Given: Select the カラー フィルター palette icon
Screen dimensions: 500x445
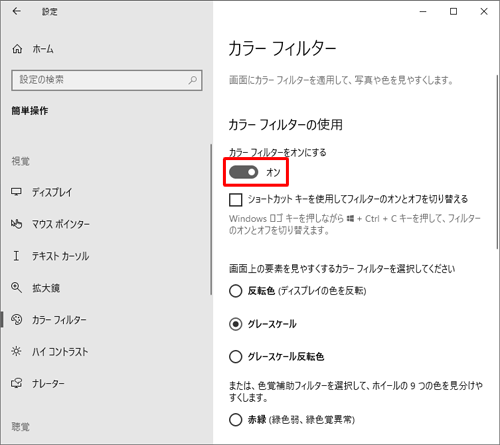Looking at the screenshot, I should [17, 319].
